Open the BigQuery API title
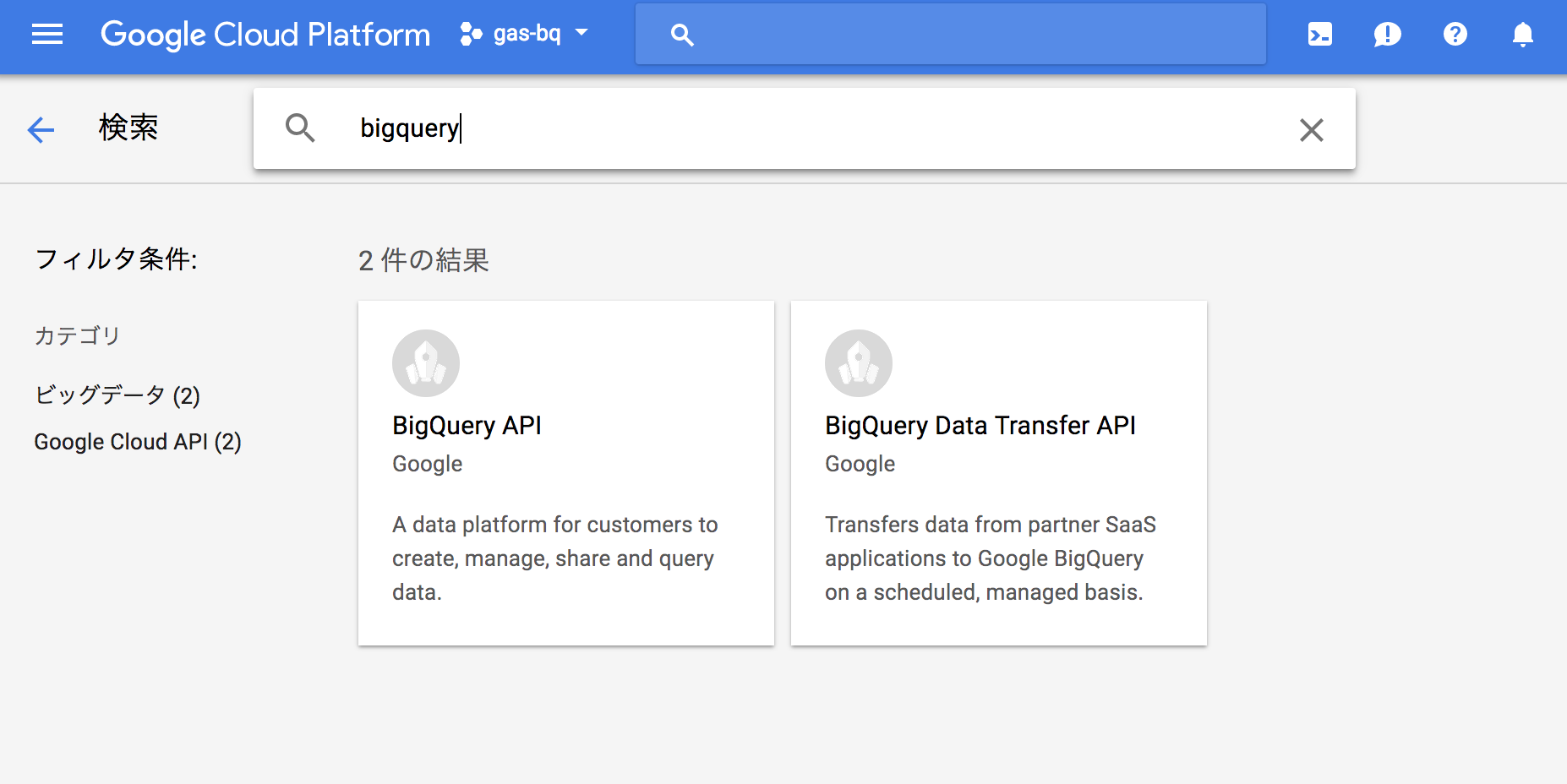Viewport: 1567px width, 784px height. pyautogui.click(x=467, y=426)
